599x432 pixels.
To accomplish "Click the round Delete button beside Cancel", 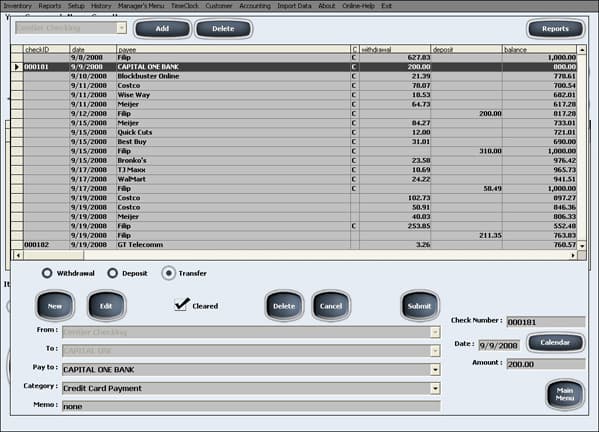I will [x=284, y=306].
